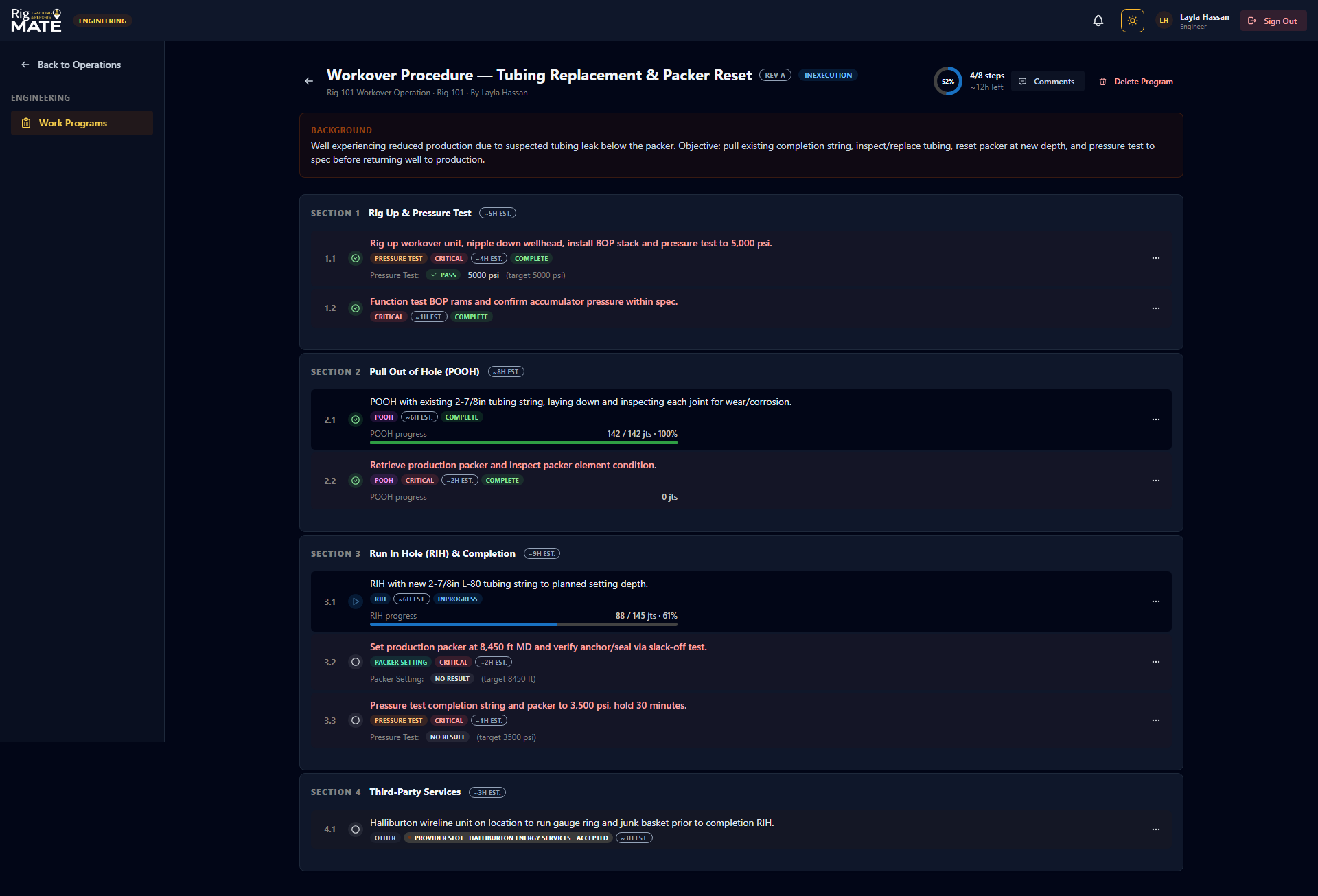Click the ENGINEERING header badge

(102, 21)
